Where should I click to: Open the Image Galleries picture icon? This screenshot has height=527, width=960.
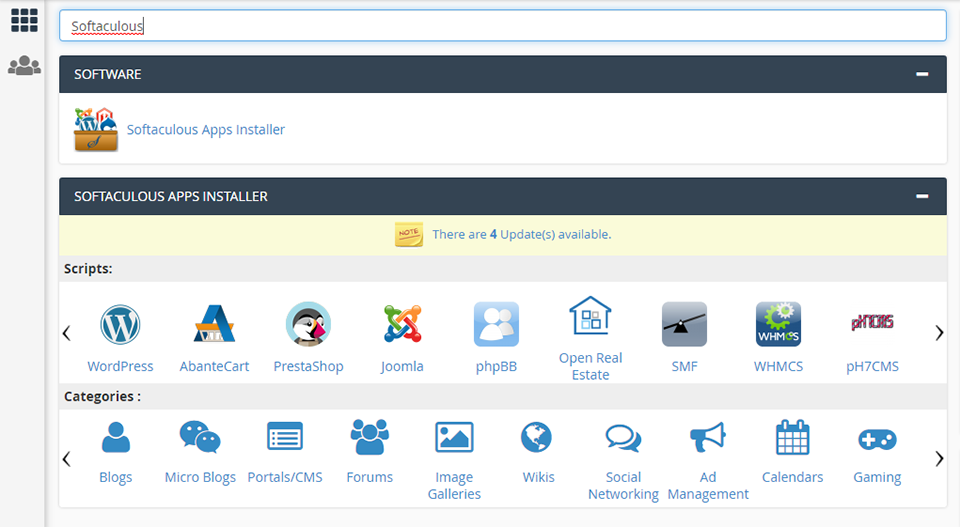coord(454,437)
